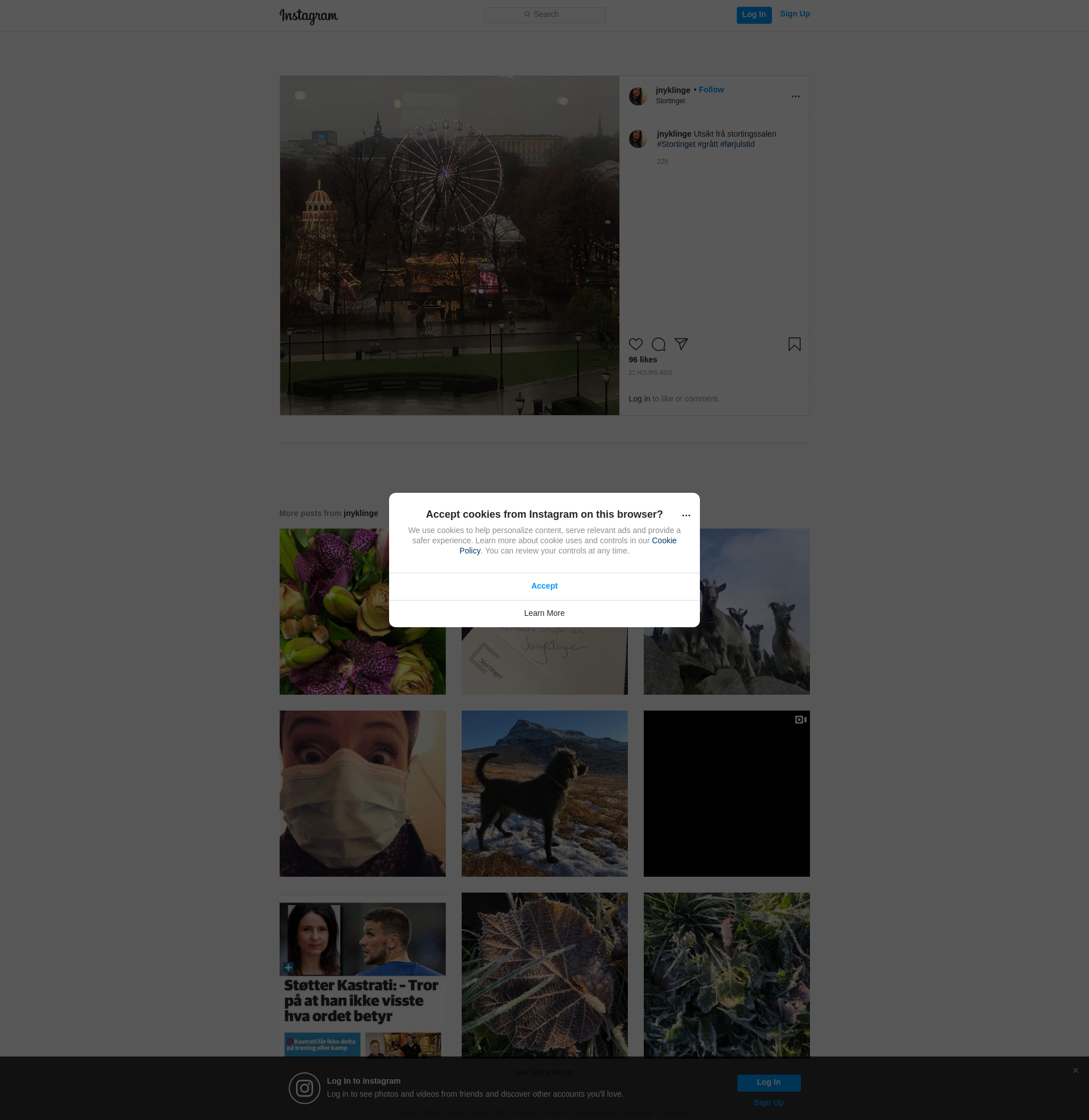Viewport: 1089px width, 1120px height.
Task: Like the post with heart icon
Action: pos(635,344)
